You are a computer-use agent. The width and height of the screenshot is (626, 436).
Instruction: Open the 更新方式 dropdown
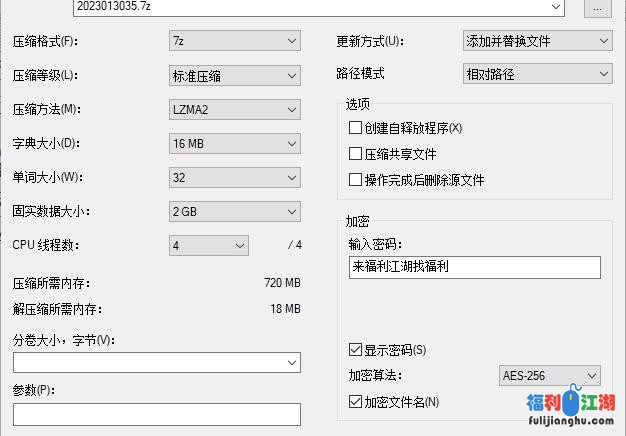536,41
